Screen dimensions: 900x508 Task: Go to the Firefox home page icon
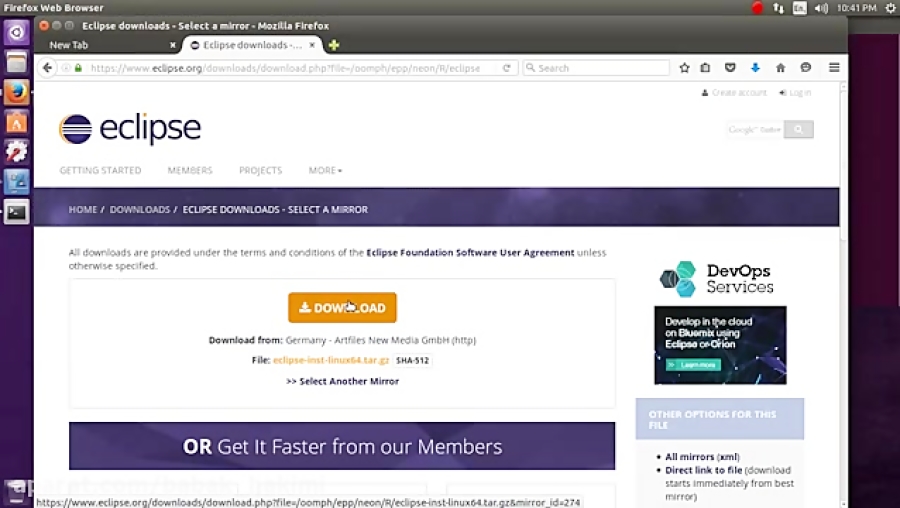pyautogui.click(x=781, y=68)
